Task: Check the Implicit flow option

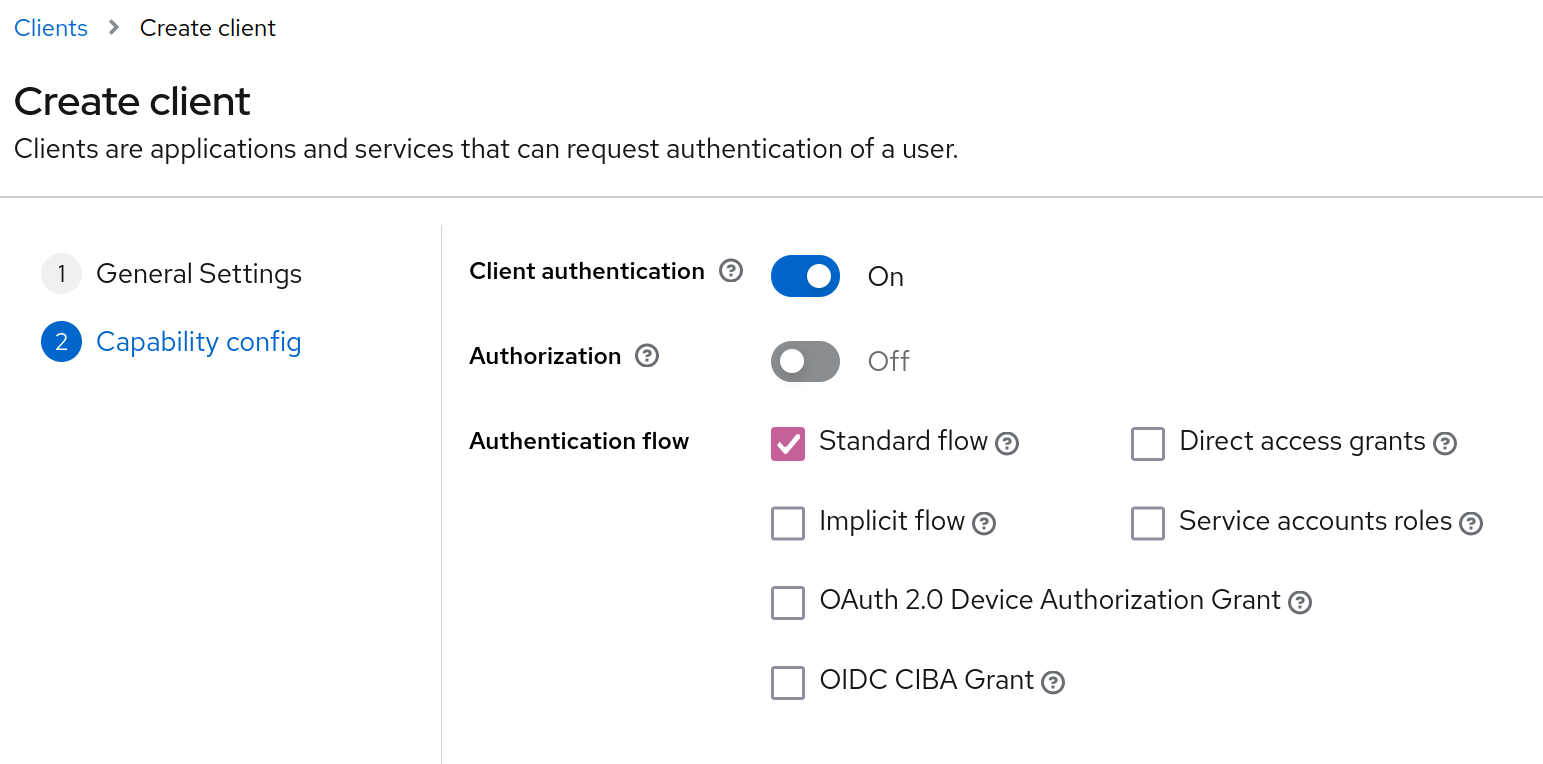Action: 788,523
